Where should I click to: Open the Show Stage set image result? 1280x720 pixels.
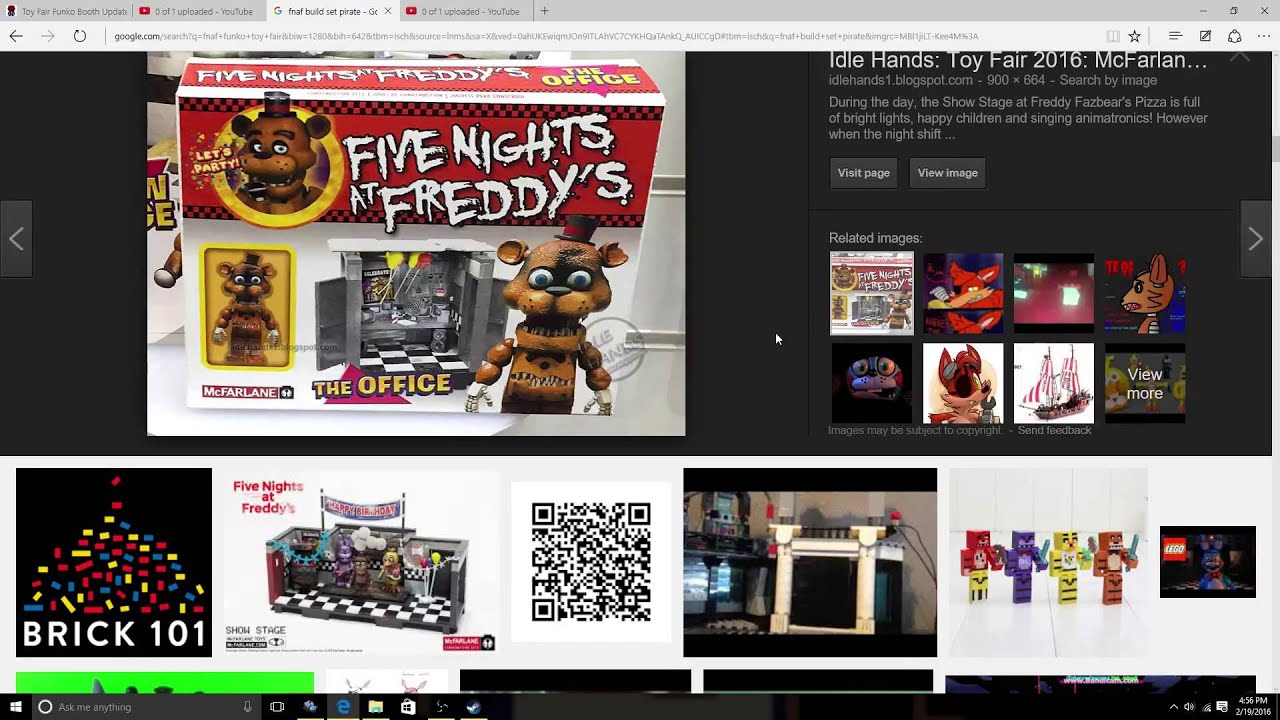click(361, 563)
